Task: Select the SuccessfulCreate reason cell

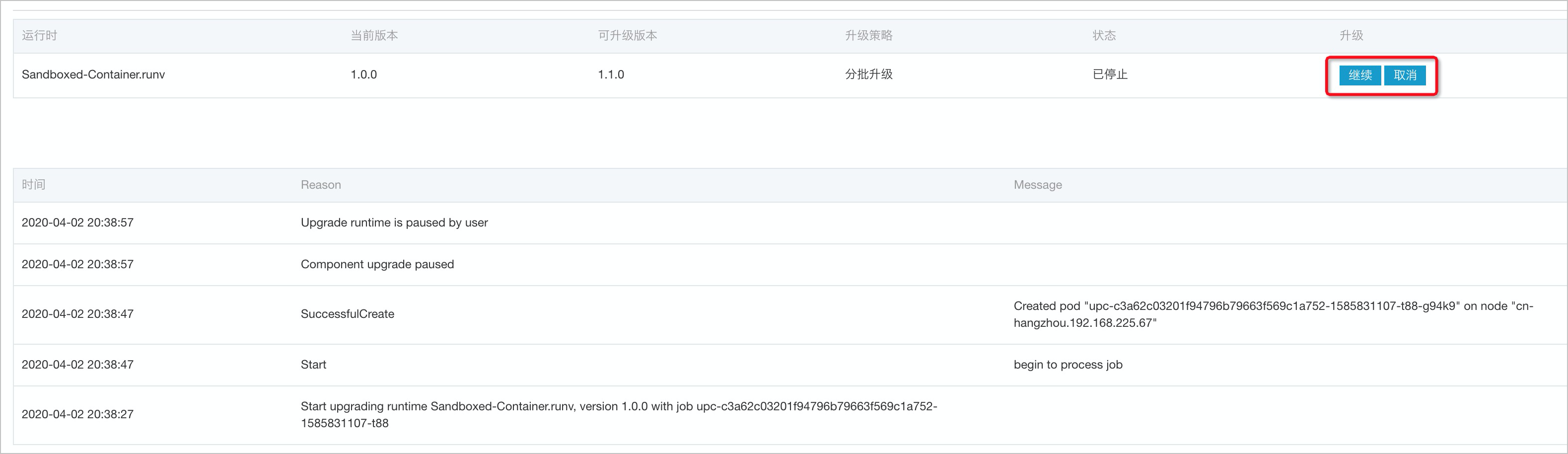Action: pos(348,314)
